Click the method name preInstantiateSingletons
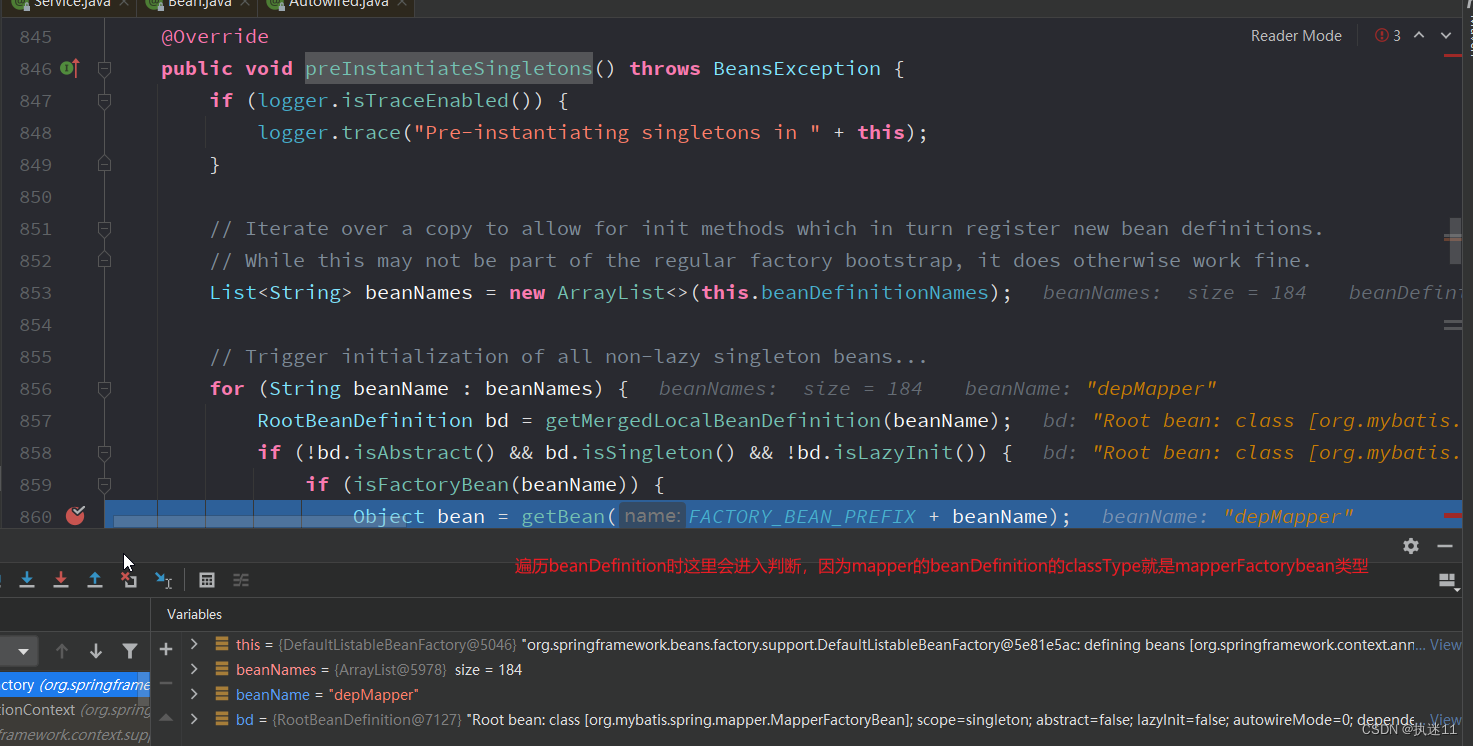The width and height of the screenshot is (1473, 746). (x=449, y=68)
